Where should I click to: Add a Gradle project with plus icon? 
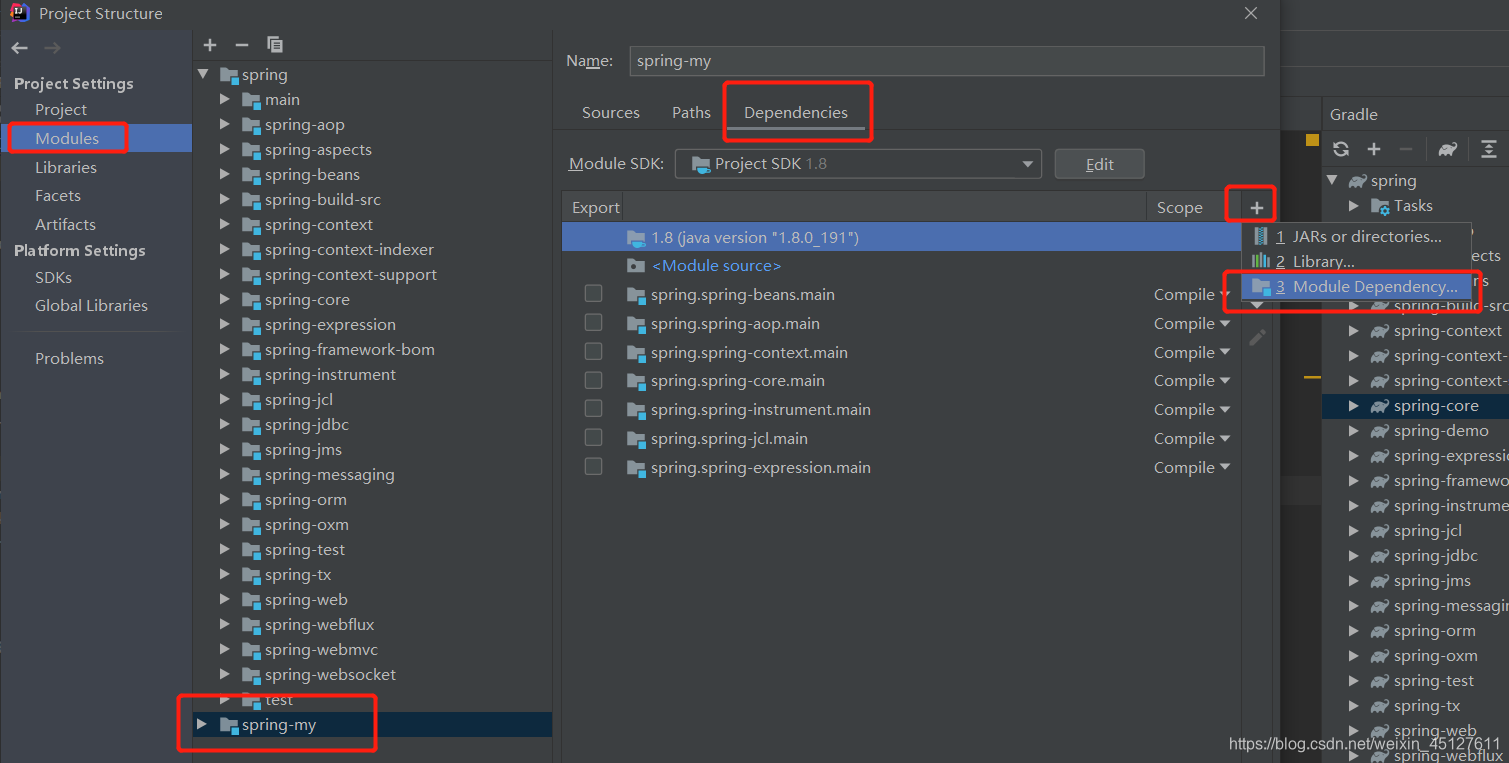[x=1374, y=149]
